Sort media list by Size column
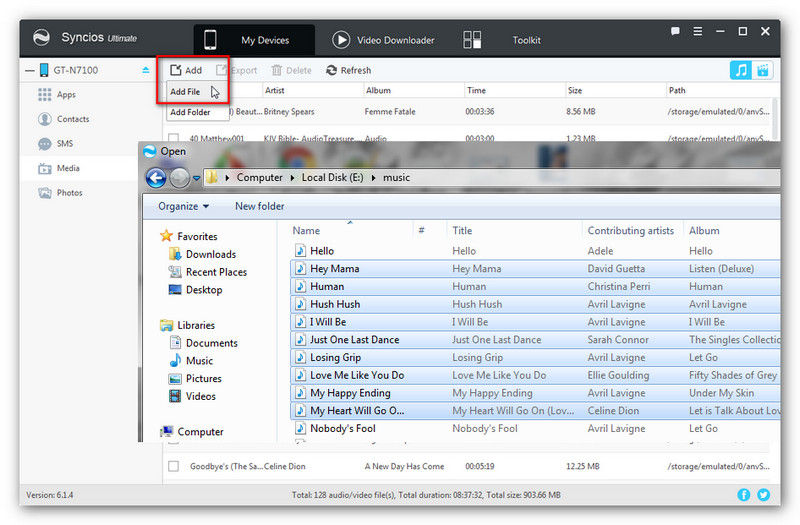 [575, 90]
